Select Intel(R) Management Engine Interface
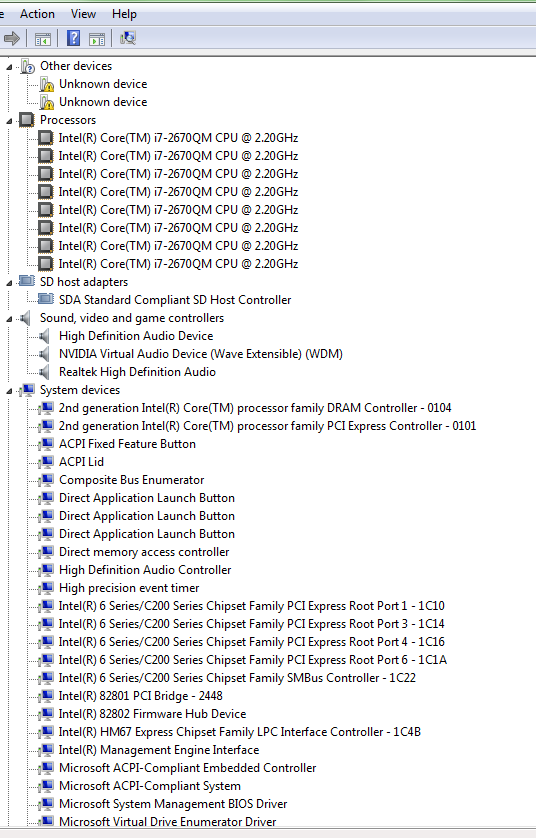This screenshot has width=536, height=838. (x=159, y=750)
